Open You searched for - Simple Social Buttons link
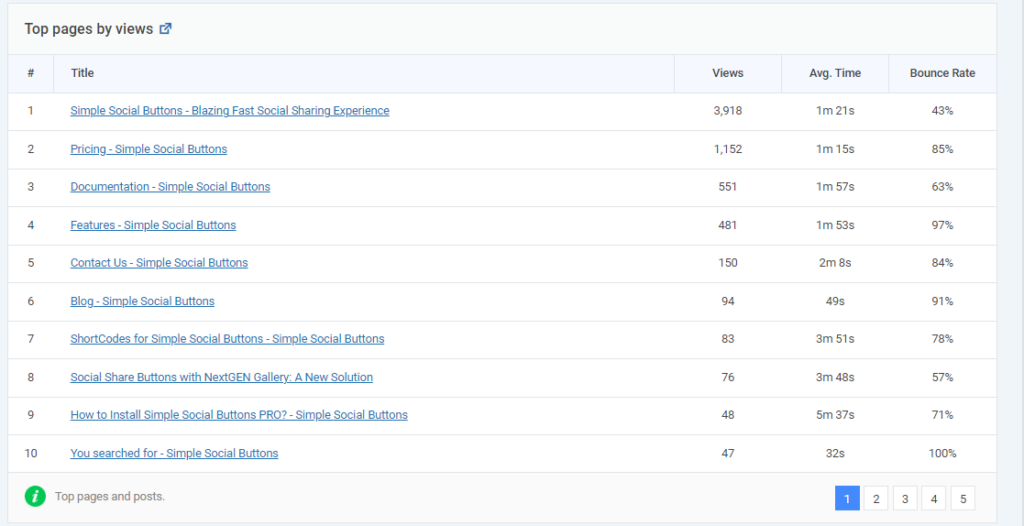This screenshot has width=1024, height=526. 174,453
